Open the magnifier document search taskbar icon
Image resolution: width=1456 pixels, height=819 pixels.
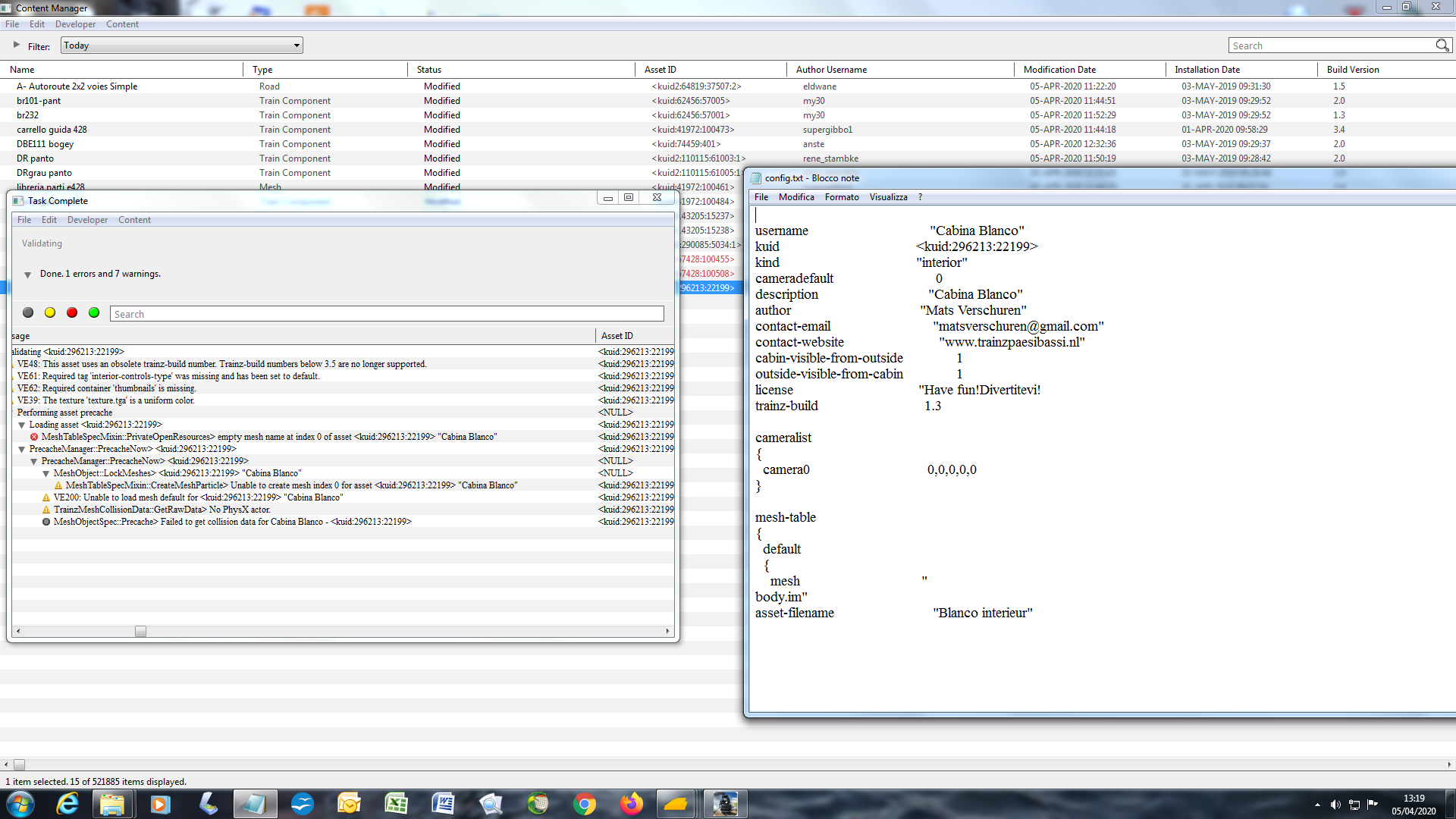point(491,804)
